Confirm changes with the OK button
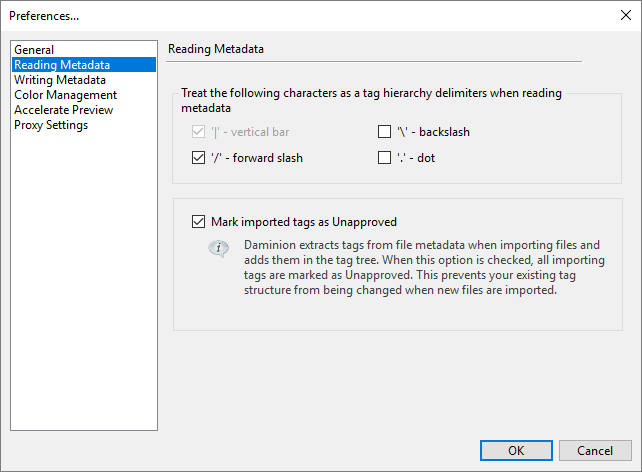The height and width of the screenshot is (472, 642). 516,450
